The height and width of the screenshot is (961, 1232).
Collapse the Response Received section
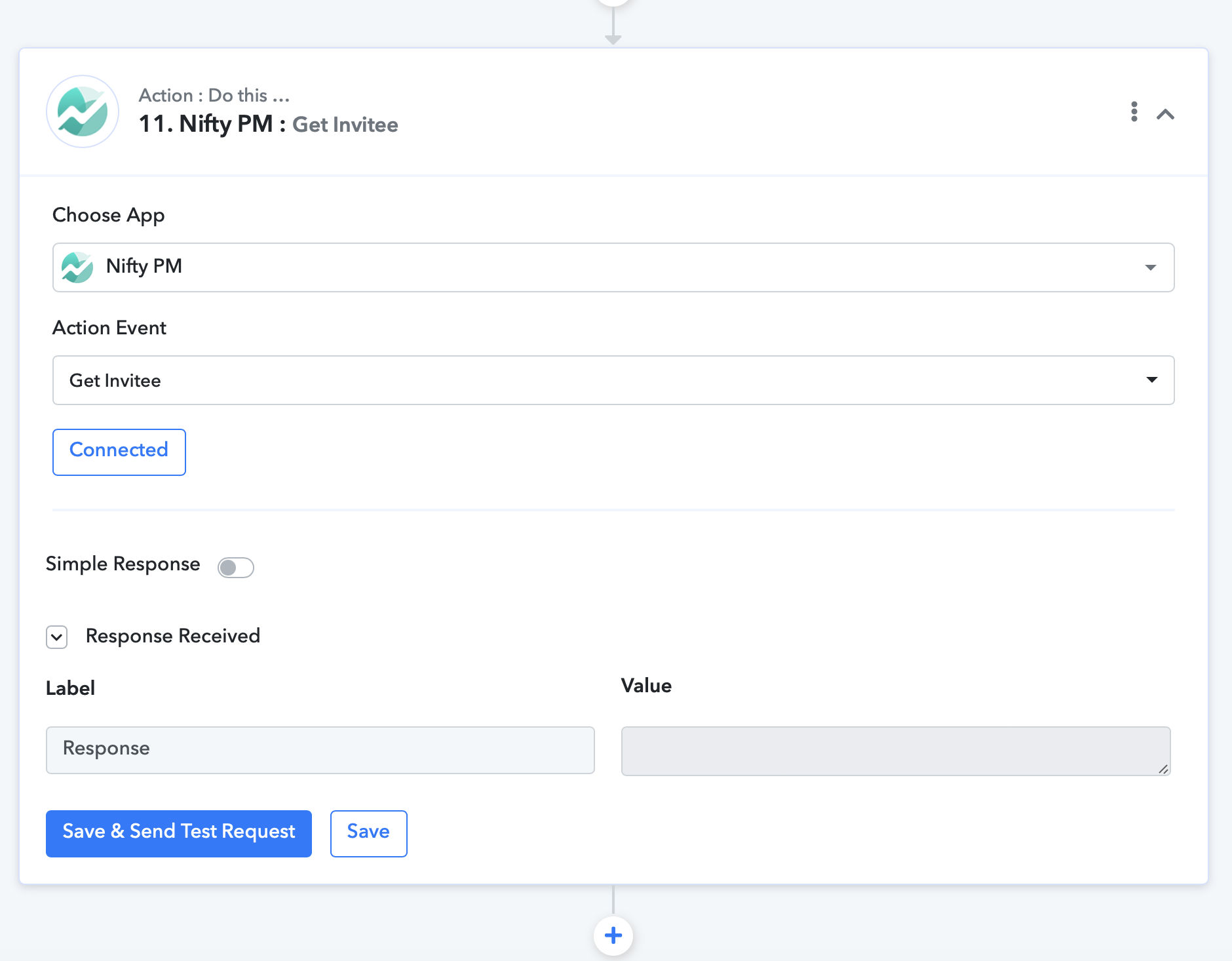click(x=57, y=637)
